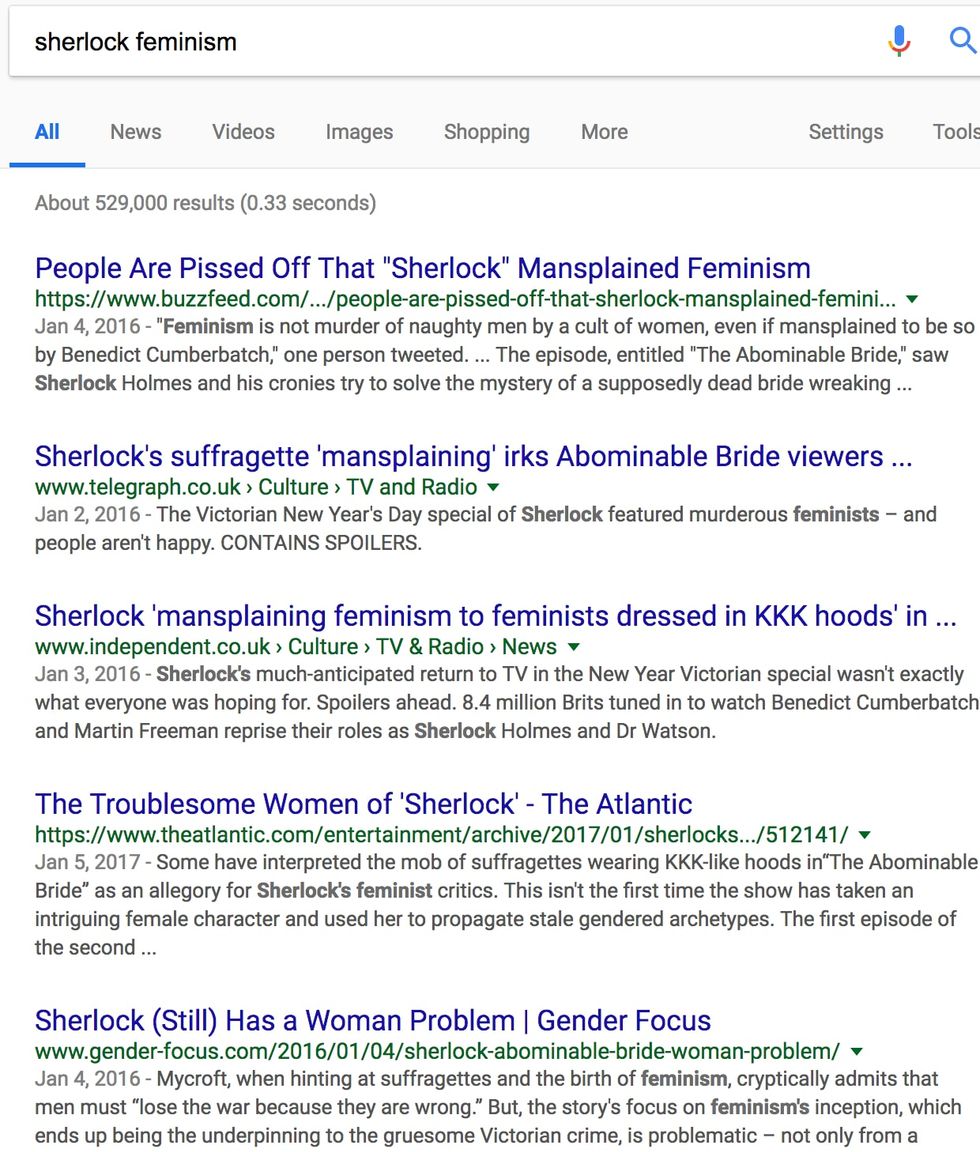Select the All results tab
This screenshot has height=1152, width=980.
[47, 132]
